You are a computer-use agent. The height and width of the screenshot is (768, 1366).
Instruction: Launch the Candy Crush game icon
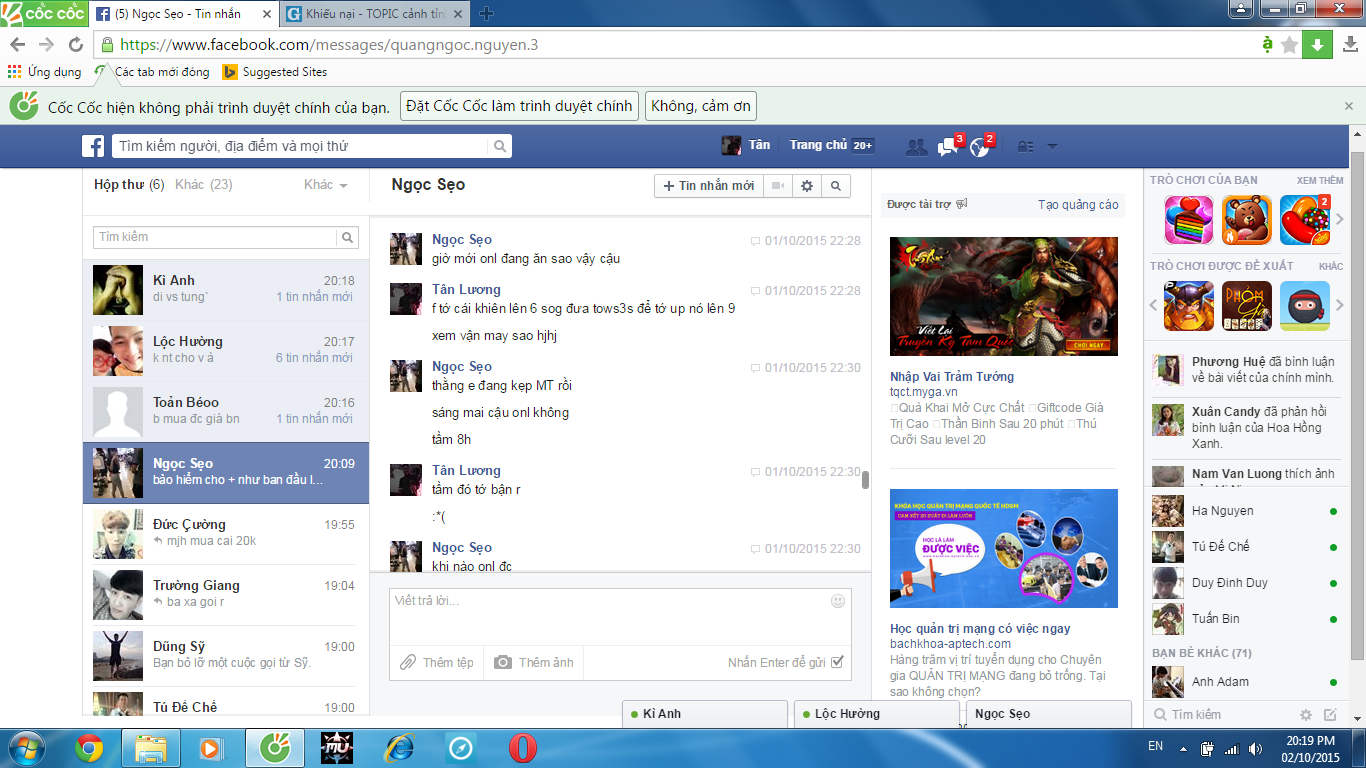click(1304, 220)
